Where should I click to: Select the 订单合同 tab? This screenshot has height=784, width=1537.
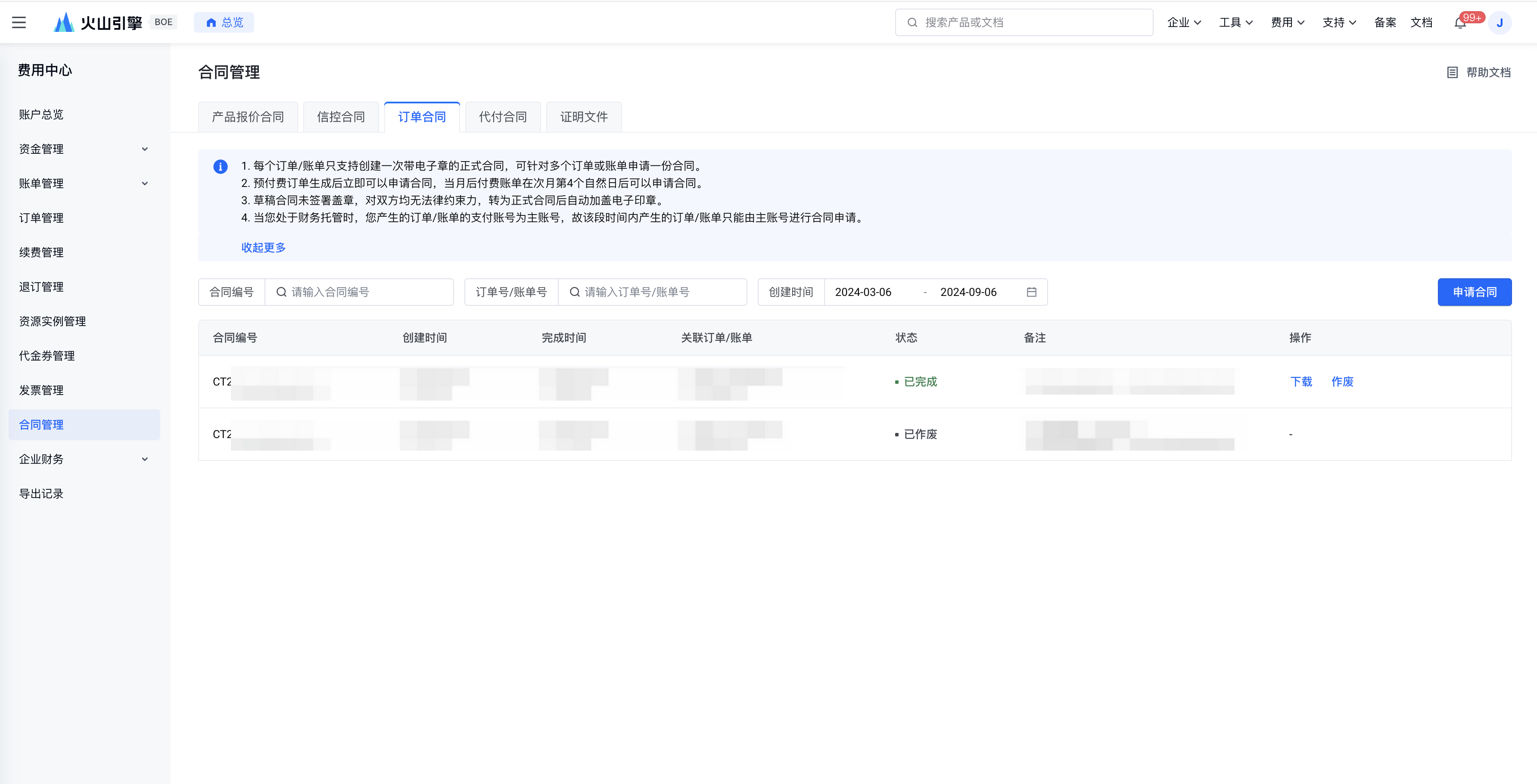click(422, 117)
